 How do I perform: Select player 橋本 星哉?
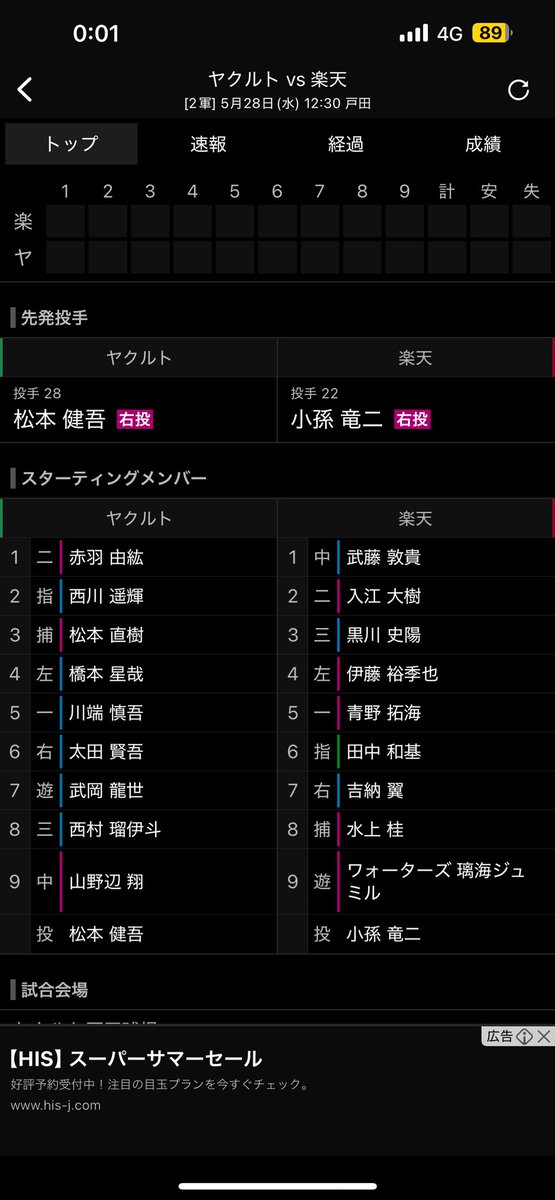(106, 674)
